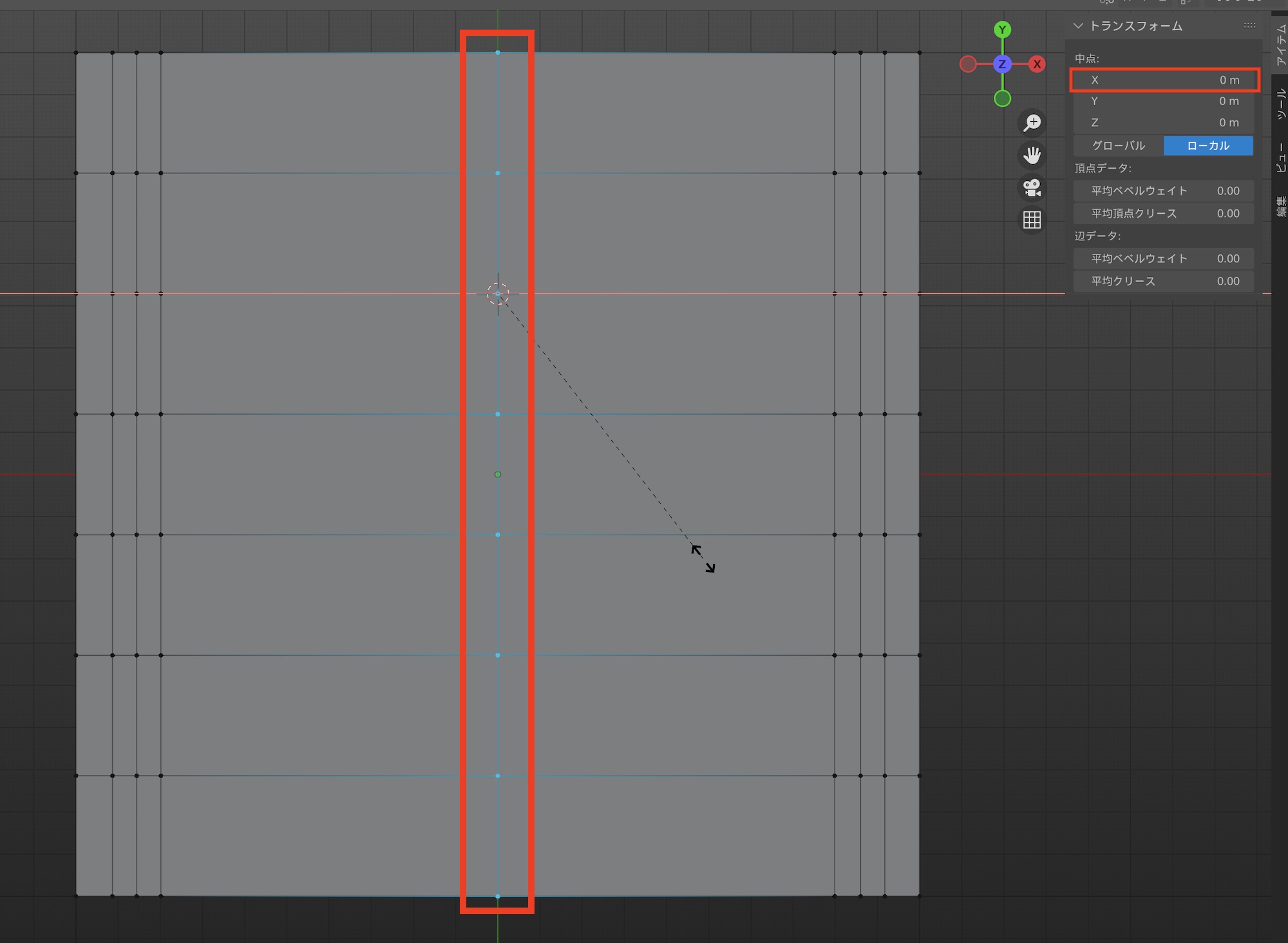1288x943 pixels.
Task: Open the 編集 sidebar tab
Action: click(1280, 206)
